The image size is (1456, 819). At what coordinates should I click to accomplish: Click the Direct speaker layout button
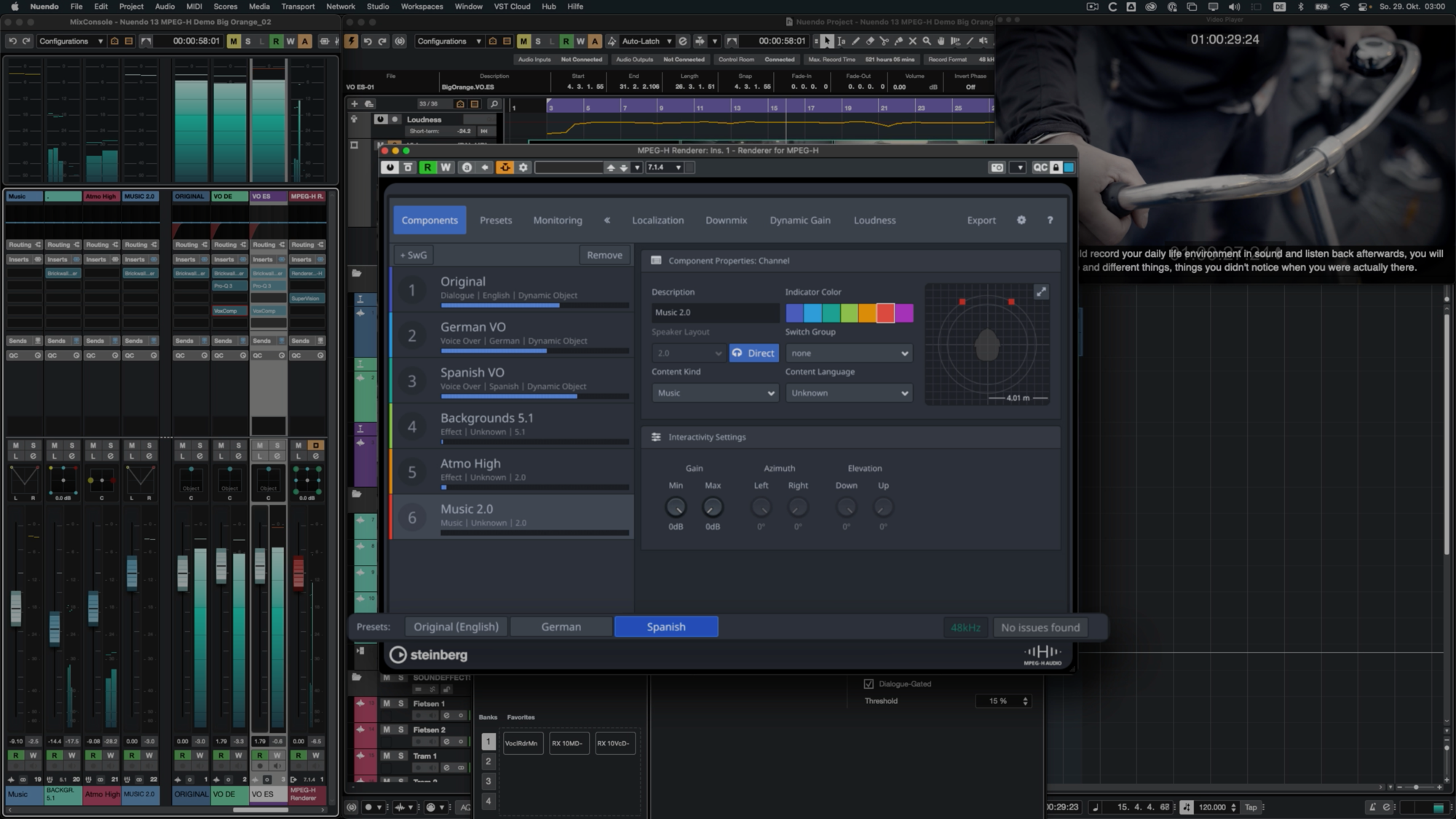pos(753,353)
